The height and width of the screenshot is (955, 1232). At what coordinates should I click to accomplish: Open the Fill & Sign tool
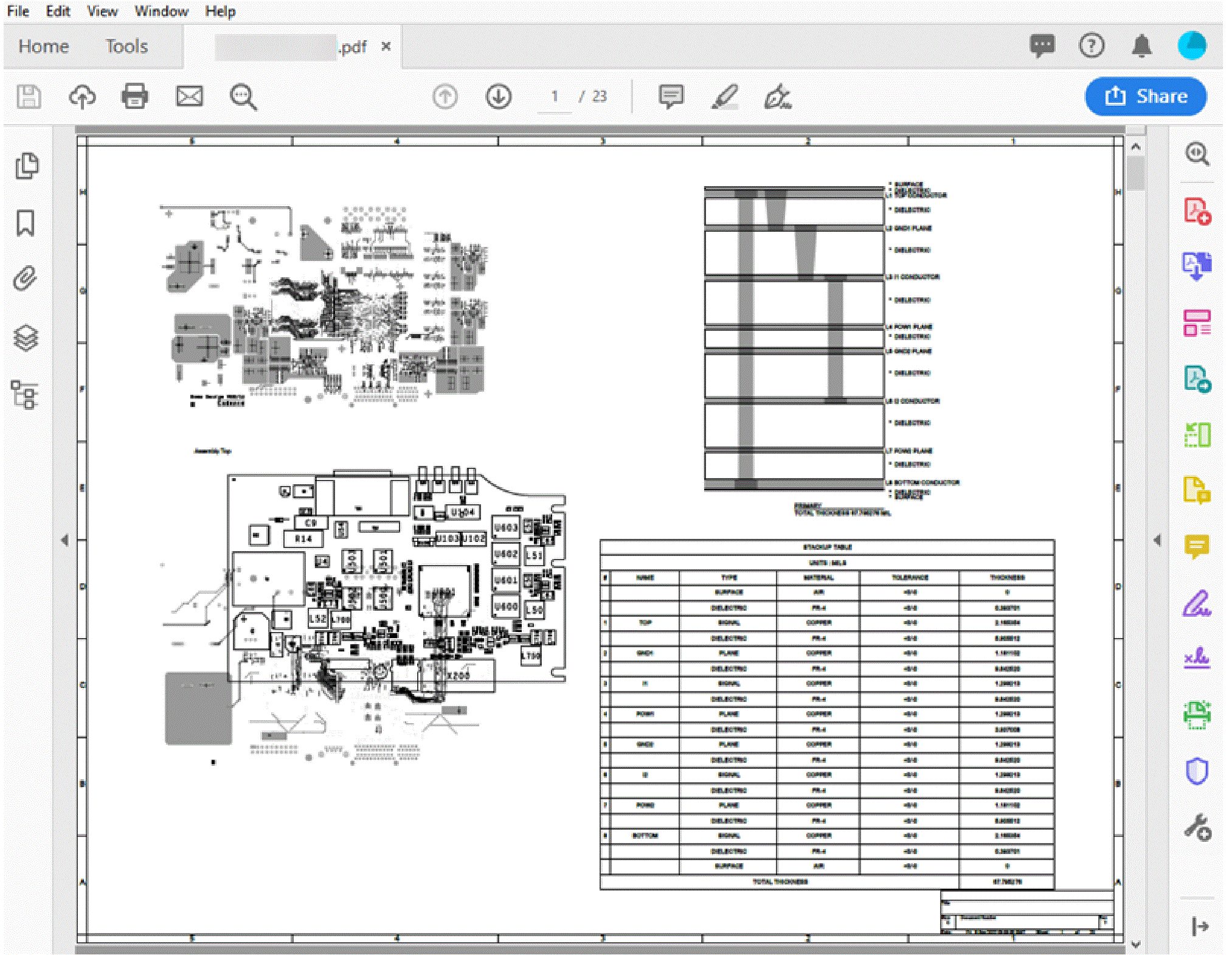(1197, 603)
